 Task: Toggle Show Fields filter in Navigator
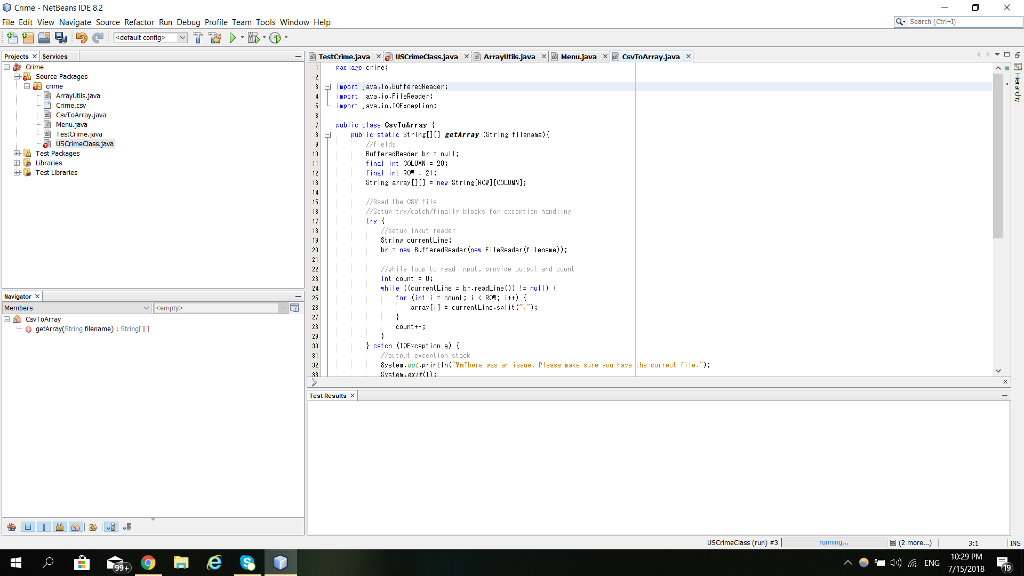point(28,526)
